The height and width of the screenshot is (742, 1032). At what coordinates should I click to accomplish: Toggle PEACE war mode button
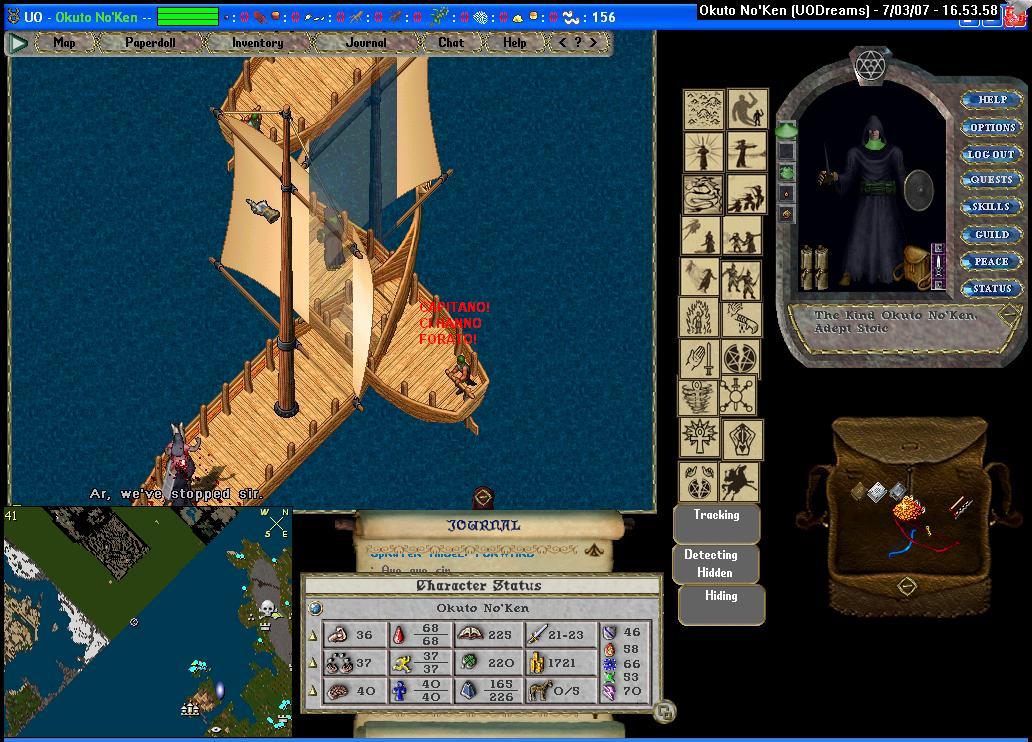click(x=992, y=261)
